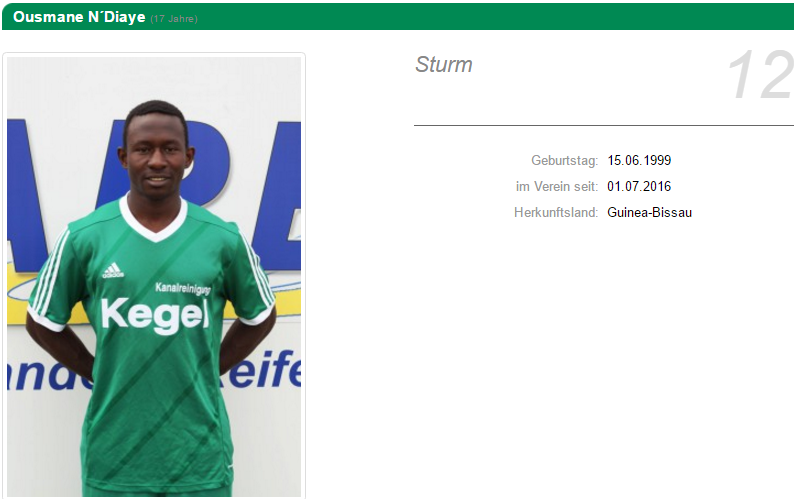
Task: Select the date 01.07.2016
Action: click(639, 186)
